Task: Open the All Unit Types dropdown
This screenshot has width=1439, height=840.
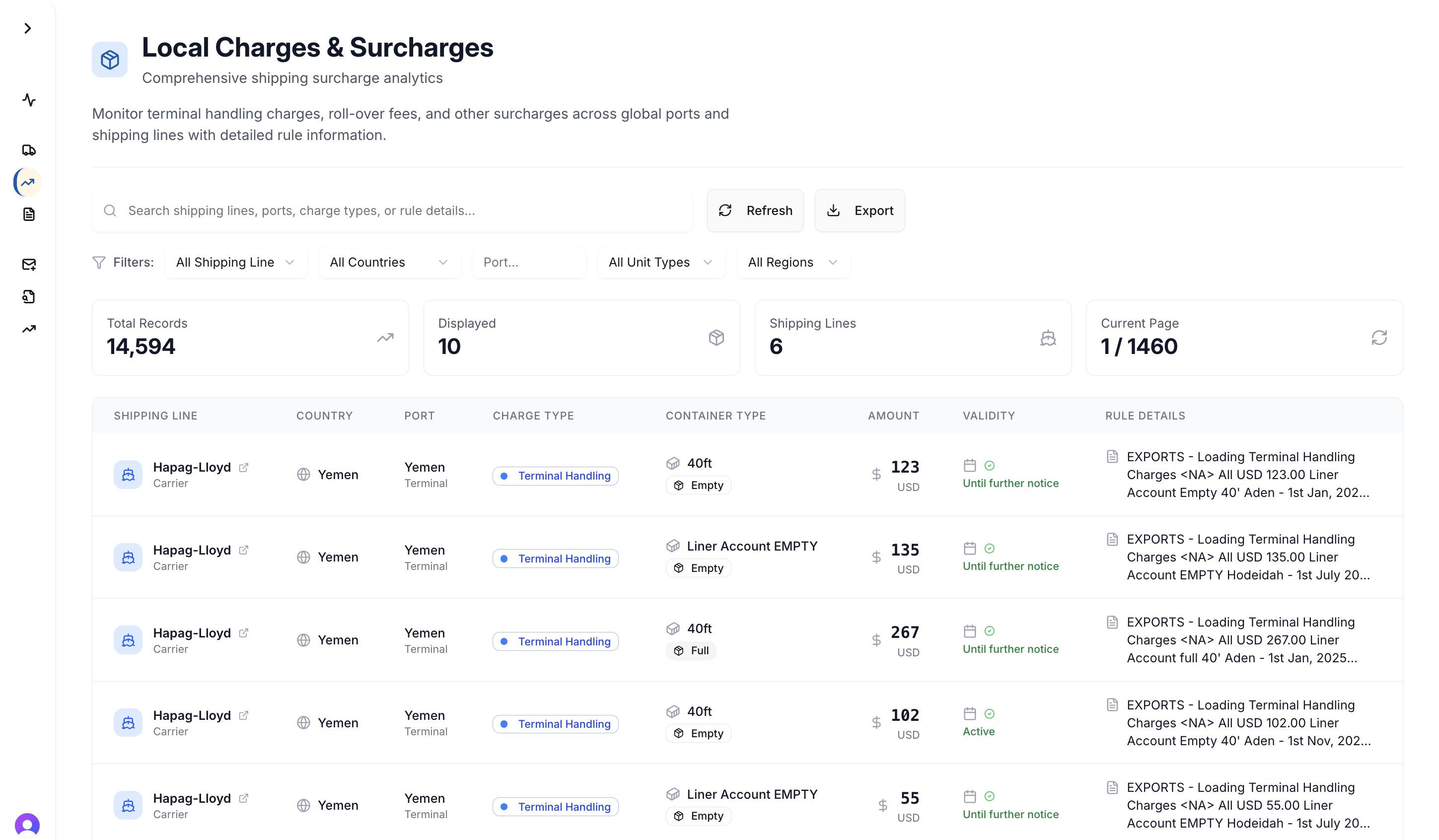Action: click(661, 262)
